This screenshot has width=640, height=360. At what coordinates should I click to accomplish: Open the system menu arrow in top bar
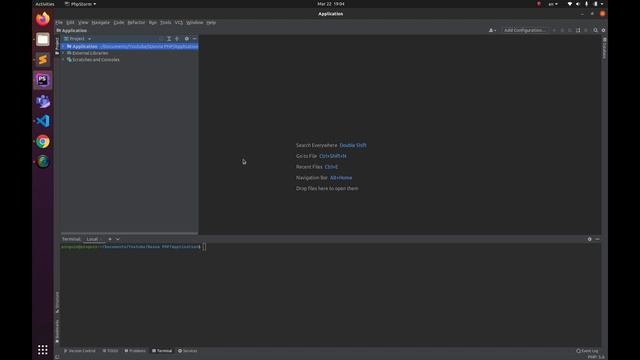(x=602, y=4)
